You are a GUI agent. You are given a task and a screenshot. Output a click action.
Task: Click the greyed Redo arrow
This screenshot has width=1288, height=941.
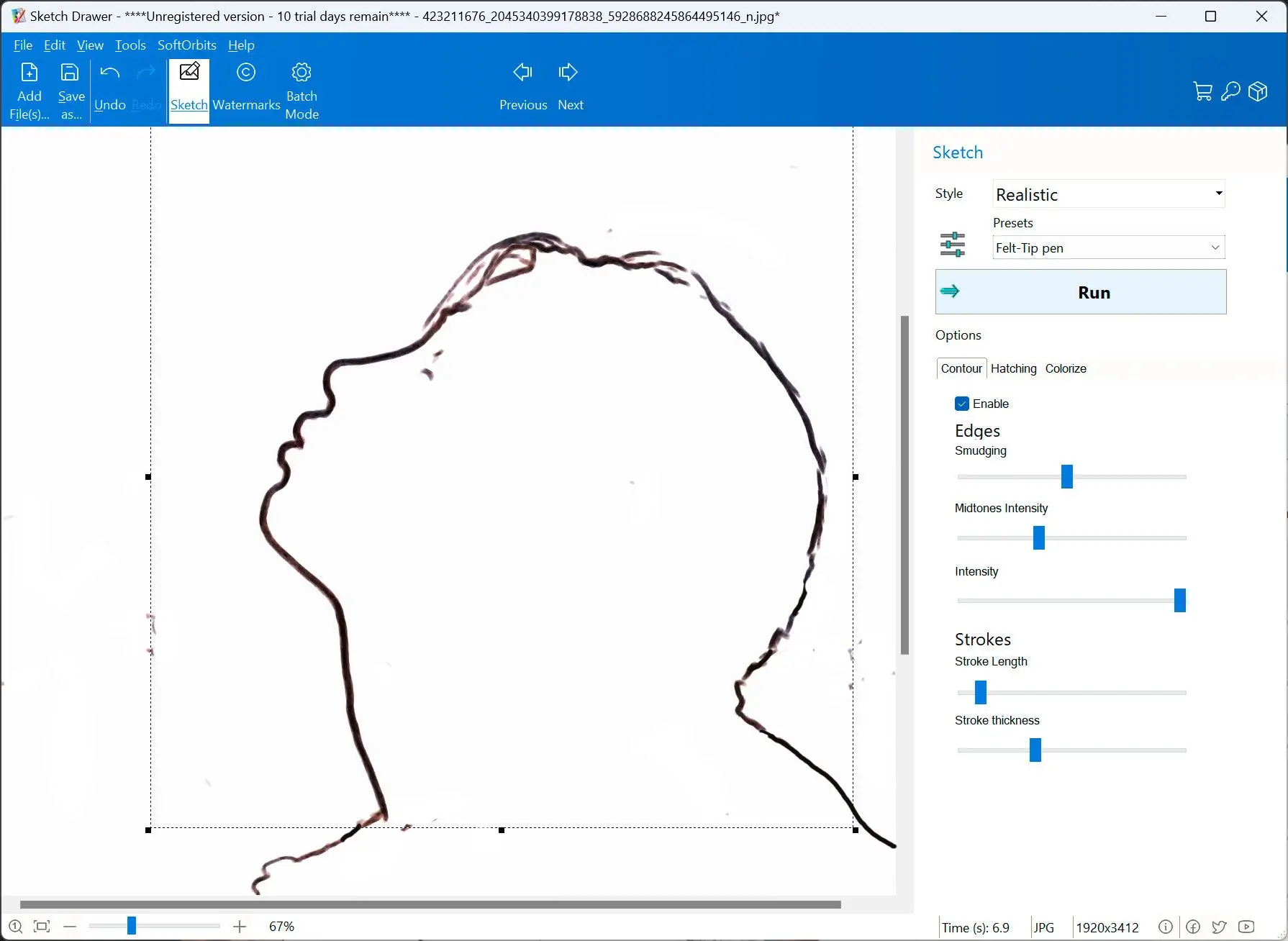(146, 72)
